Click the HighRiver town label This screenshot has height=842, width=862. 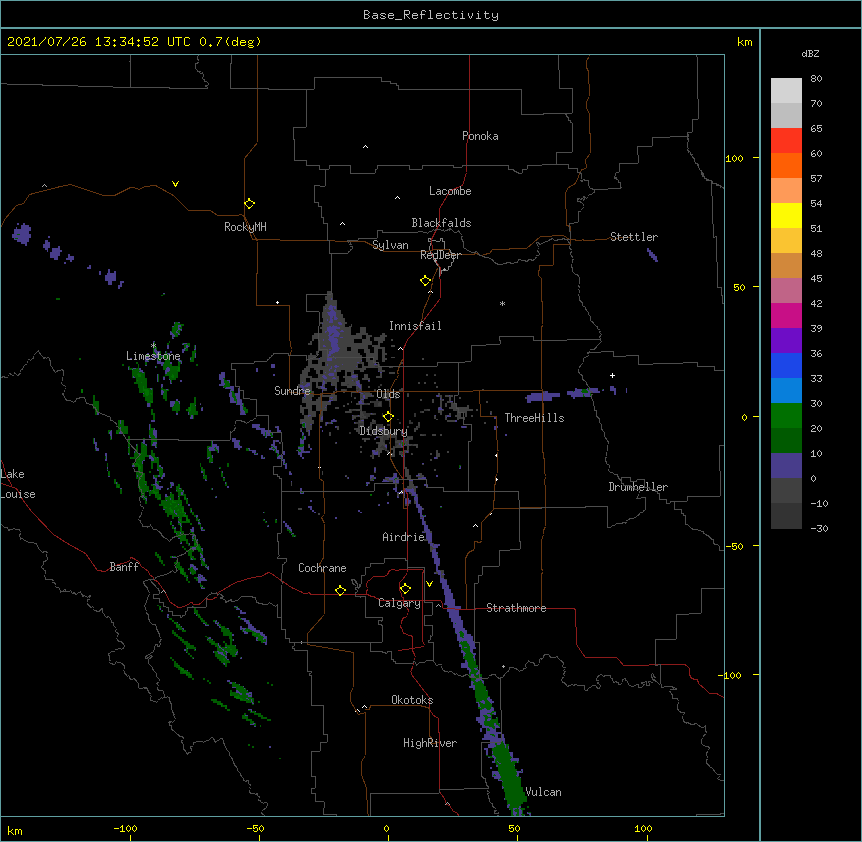pyautogui.click(x=430, y=743)
